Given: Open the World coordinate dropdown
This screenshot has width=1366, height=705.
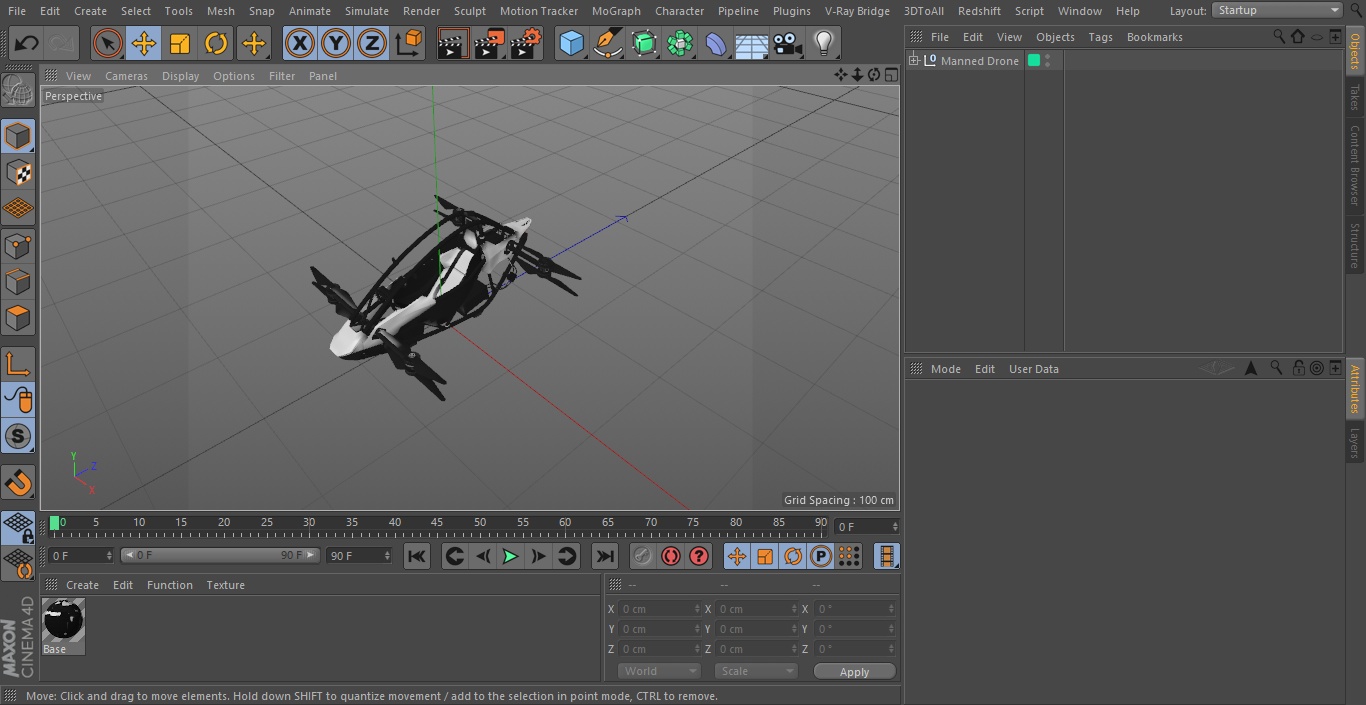Looking at the screenshot, I should pyautogui.click(x=659, y=671).
